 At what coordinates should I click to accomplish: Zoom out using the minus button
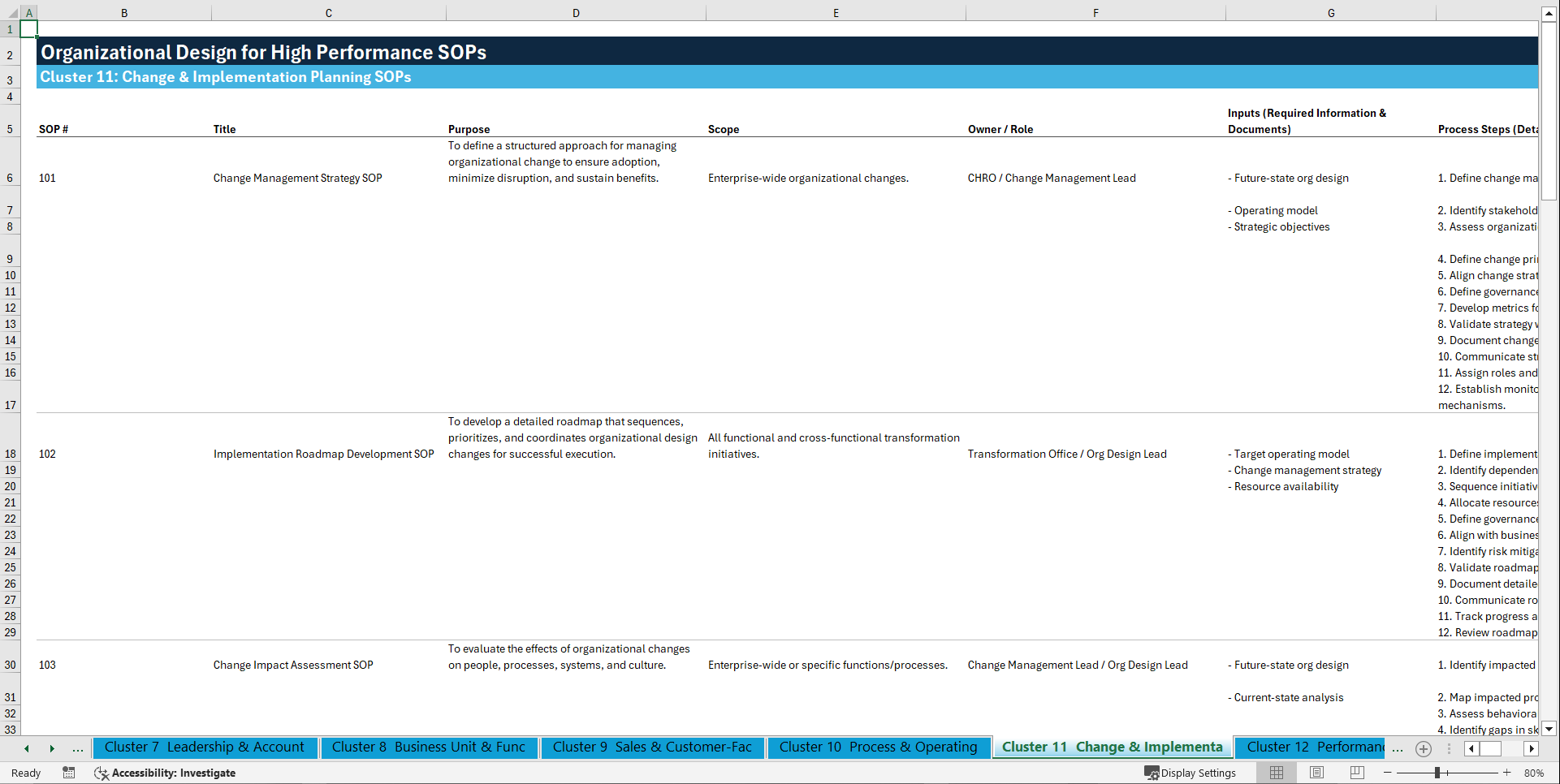click(1389, 773)
